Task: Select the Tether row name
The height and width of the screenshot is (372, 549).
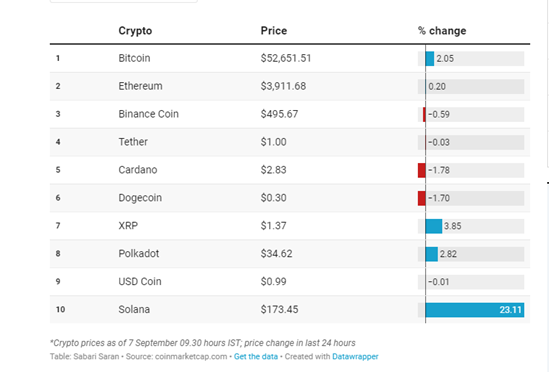Action: (x=133, y=142)
